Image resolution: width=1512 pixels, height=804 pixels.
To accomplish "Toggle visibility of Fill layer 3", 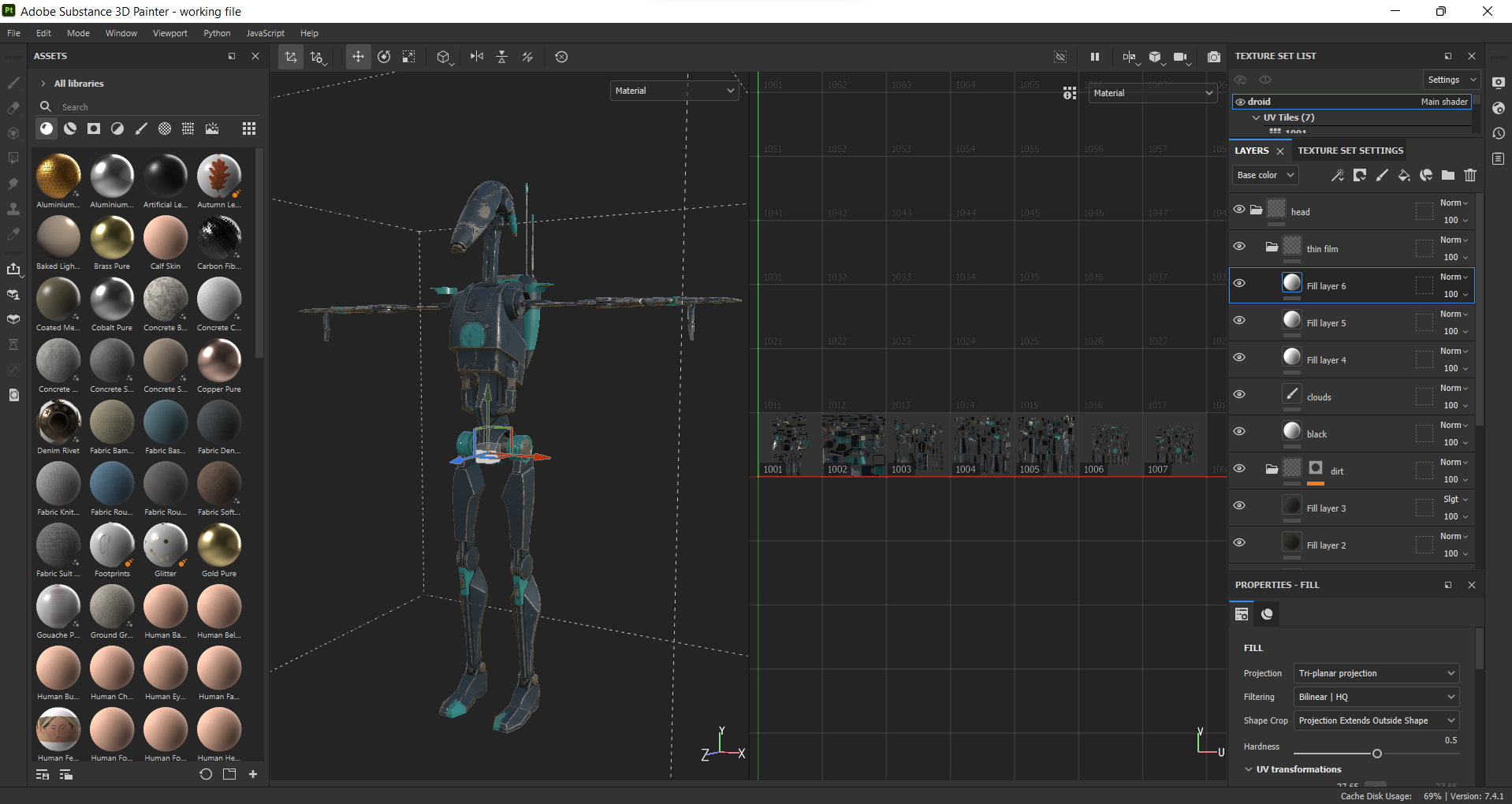I will 1239,506.
